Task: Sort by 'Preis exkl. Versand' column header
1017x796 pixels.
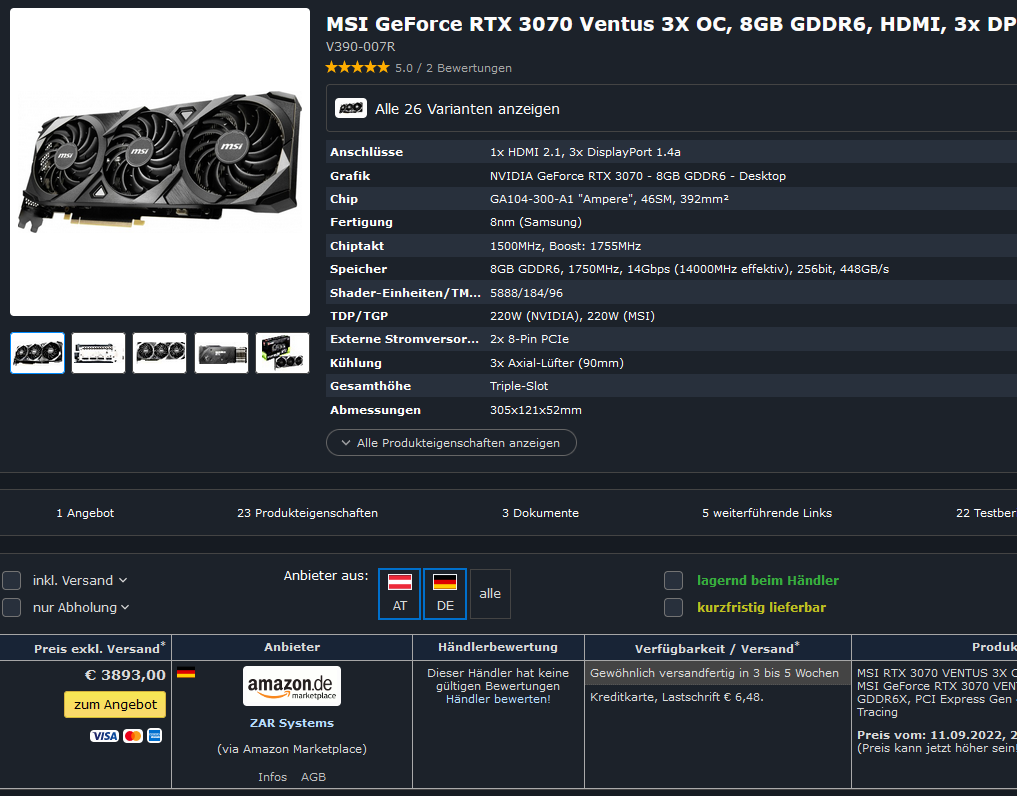Action: tap(99, 647)
